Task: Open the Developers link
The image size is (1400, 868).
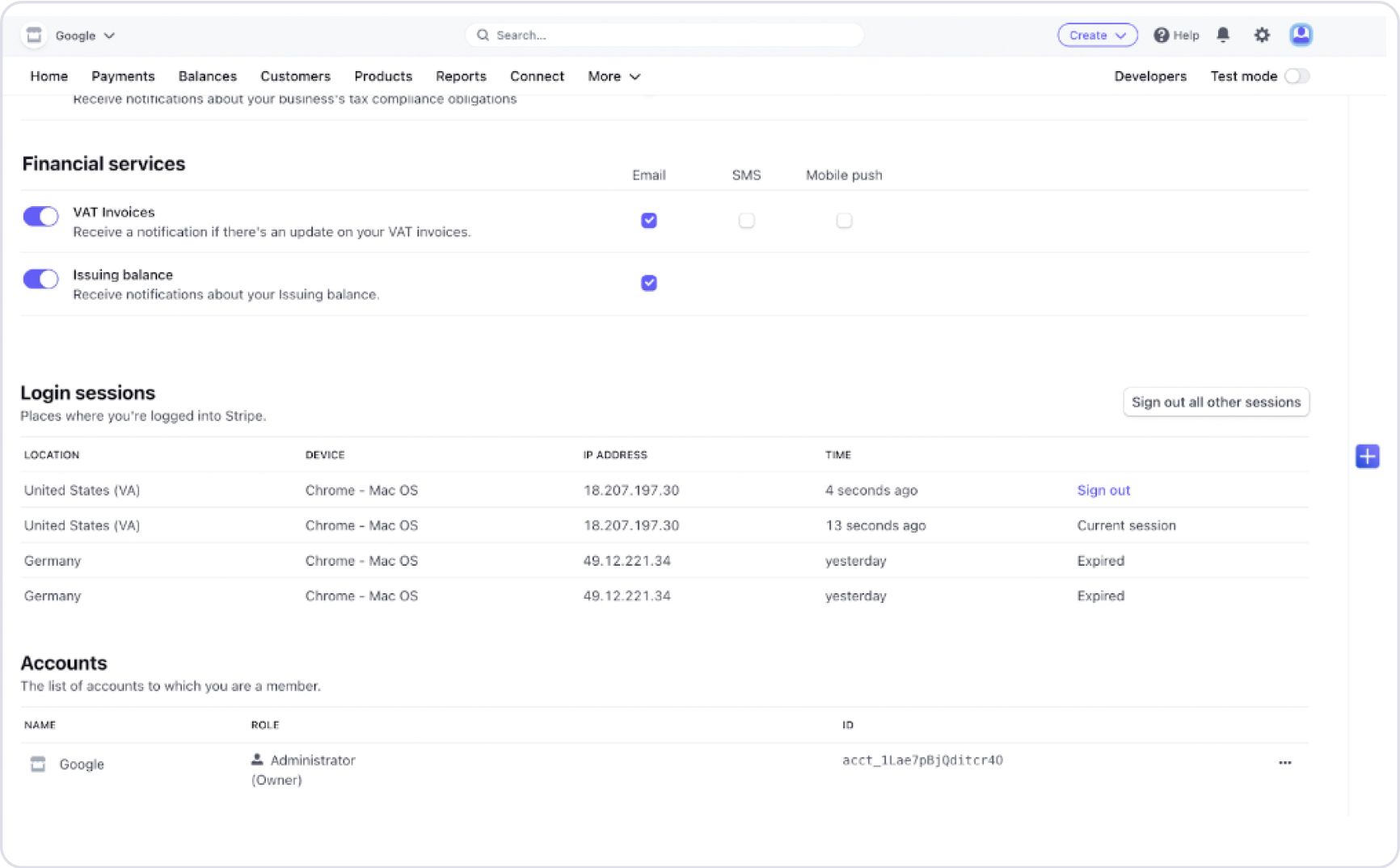Action: click(x=1150, y=76)
